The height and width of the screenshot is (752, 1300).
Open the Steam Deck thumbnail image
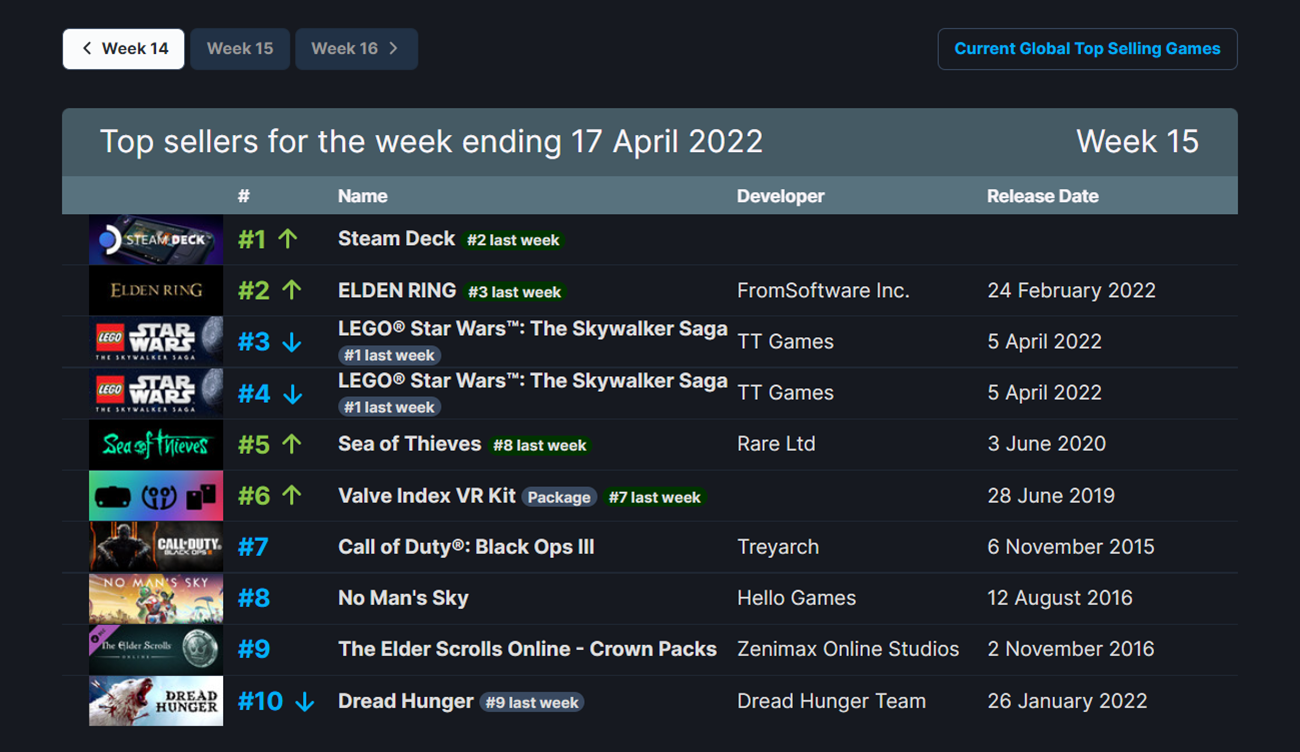(x=156, y=239)
